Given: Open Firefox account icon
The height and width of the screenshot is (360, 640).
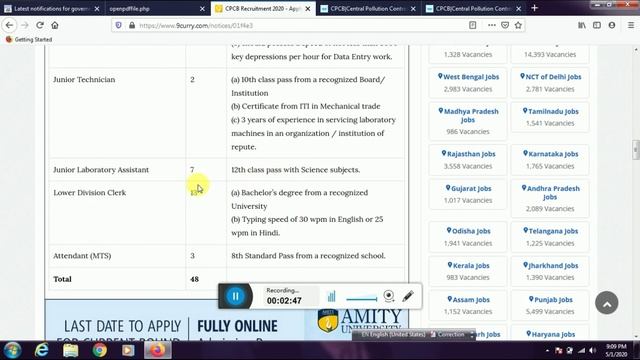Looking at the screenshot, I should click(x=612, y=25).
